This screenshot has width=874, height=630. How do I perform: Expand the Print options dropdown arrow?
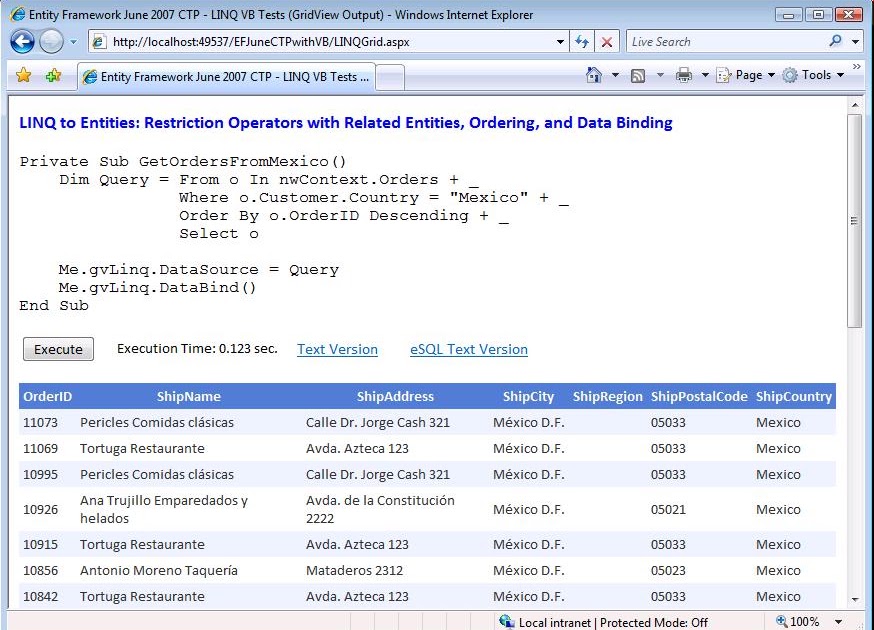(x=705, y=75)
